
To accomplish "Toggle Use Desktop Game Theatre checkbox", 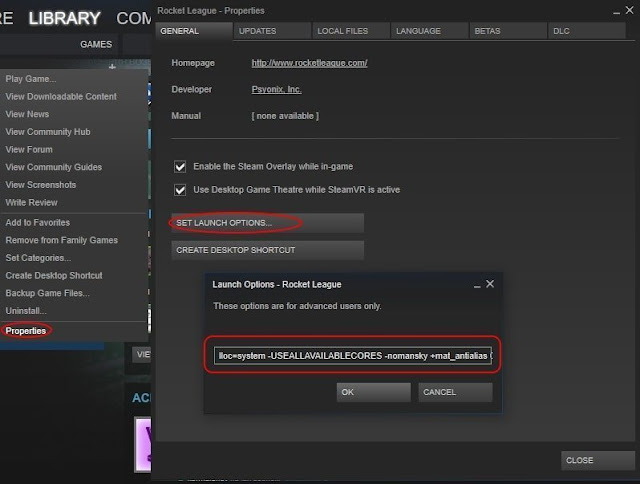I will tap(180, 190).
